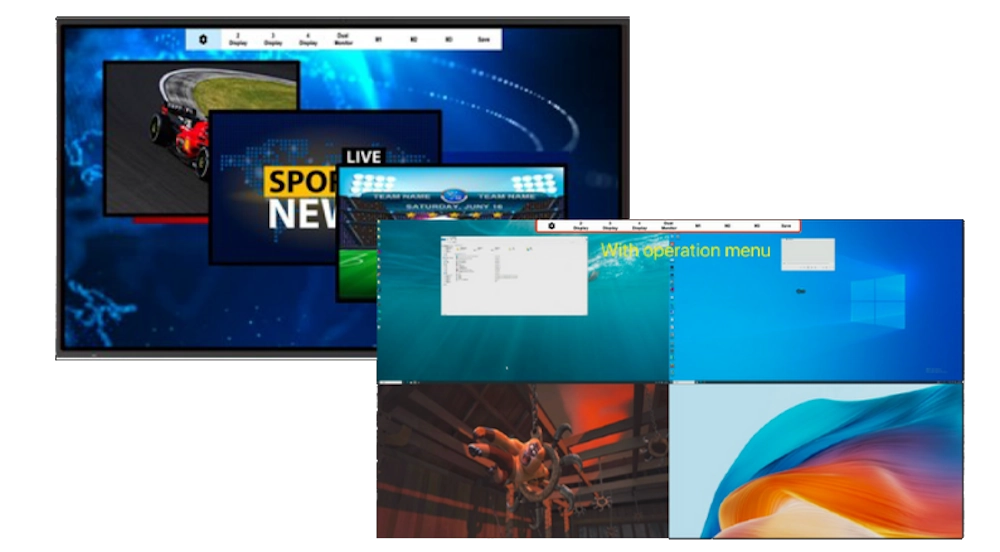Click the Windows logo on blue desktop
Image resolution: width=1000 pixels, height=552 pixels.
[x=878, y=301]
